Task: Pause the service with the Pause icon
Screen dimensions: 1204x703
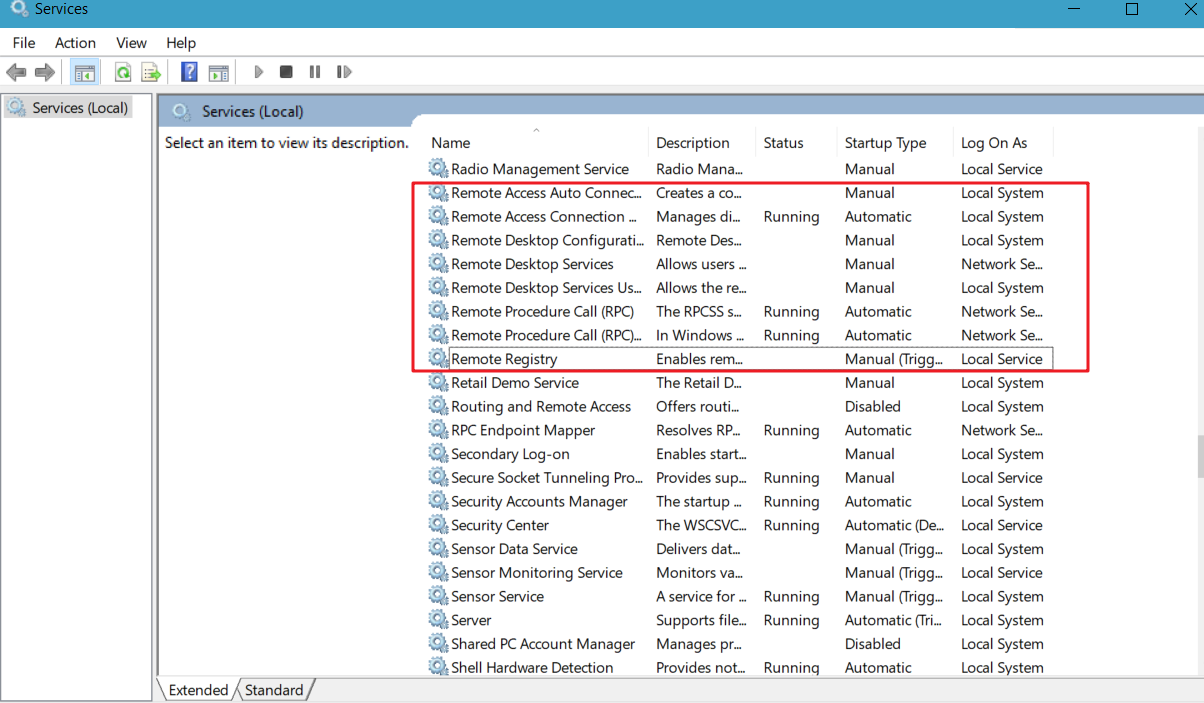Action: (x=315, y=72)
